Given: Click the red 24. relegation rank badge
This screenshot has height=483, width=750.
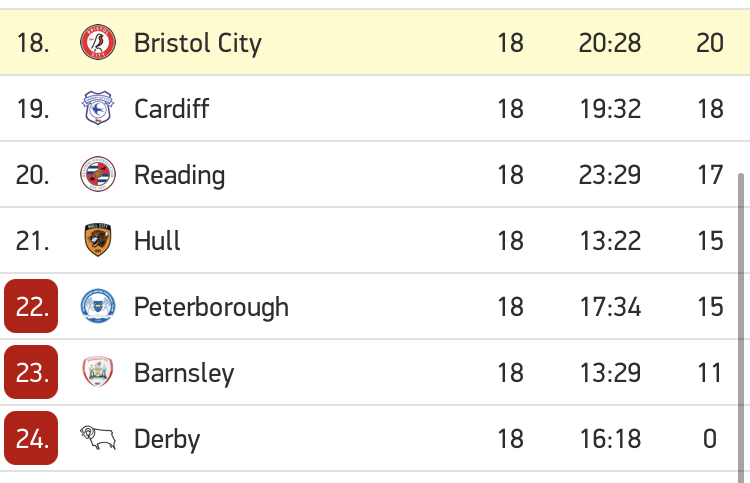Looking at the screenshot, I should coord(31,438).
